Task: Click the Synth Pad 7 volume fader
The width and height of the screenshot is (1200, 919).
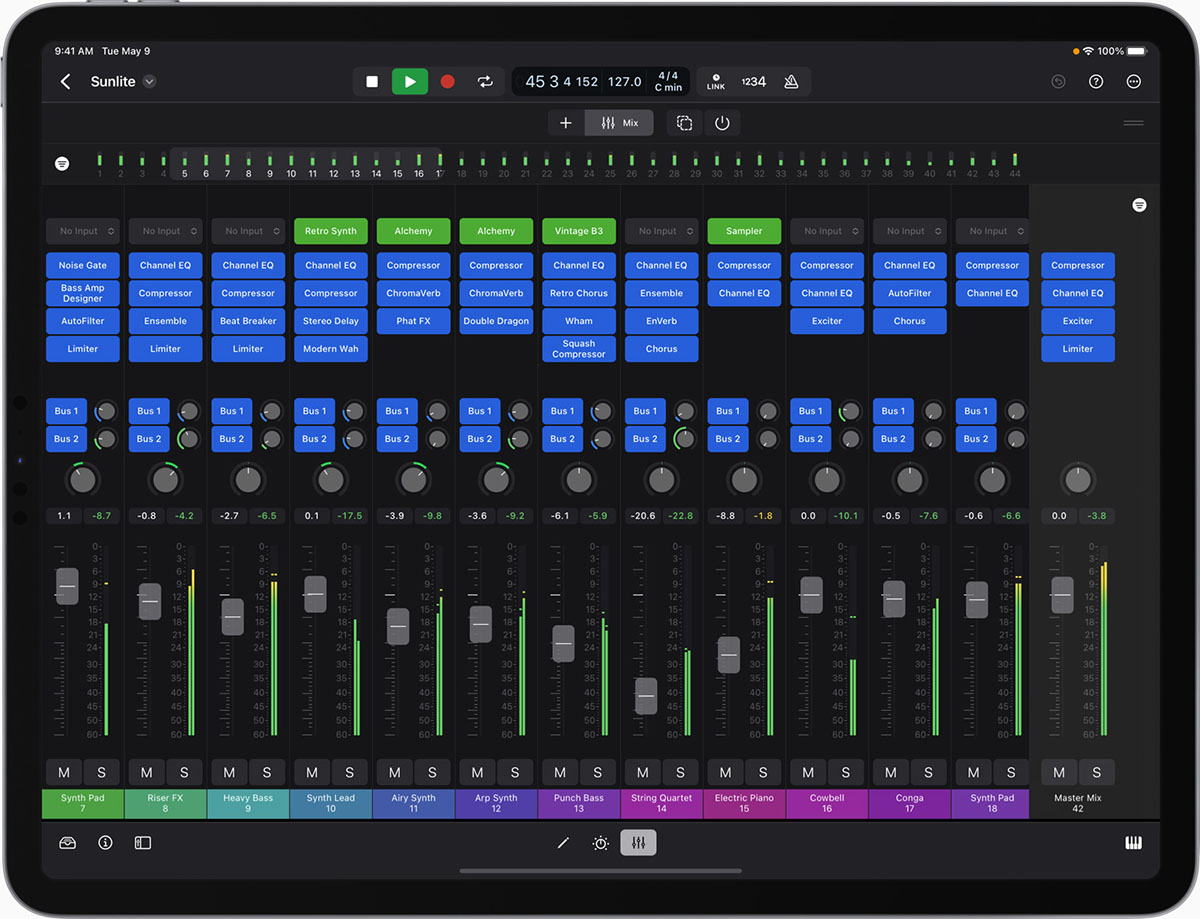Action: point(67,585)
